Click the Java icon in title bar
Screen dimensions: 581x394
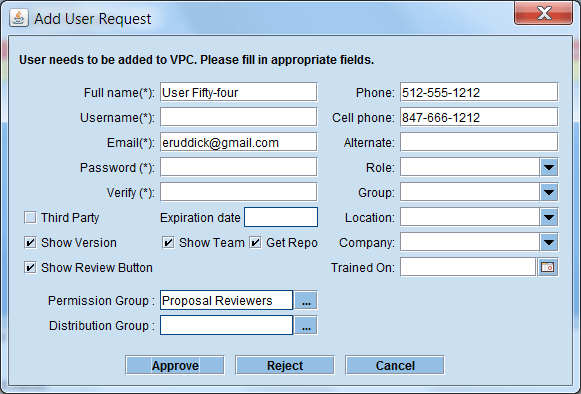pos(19,18)
